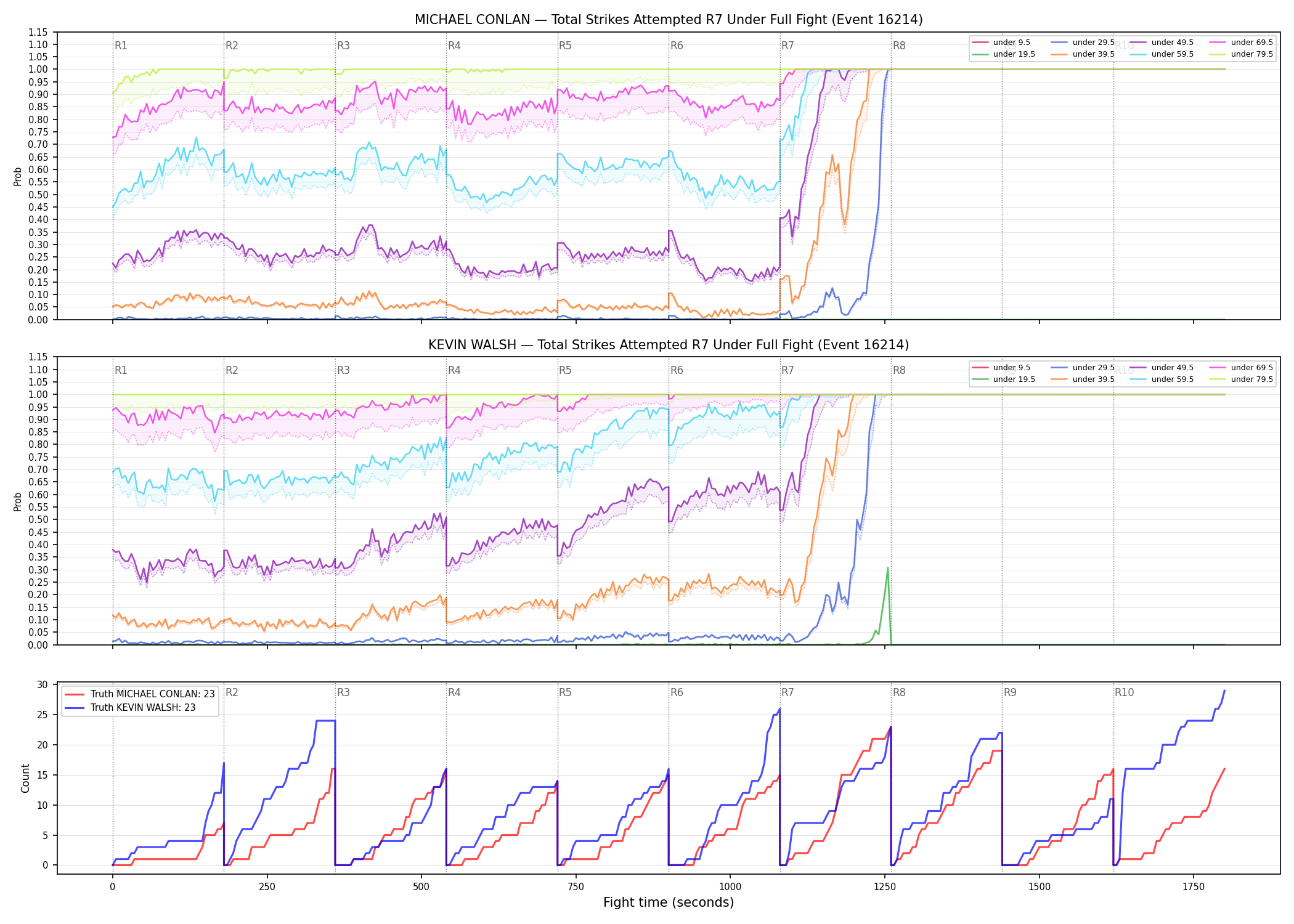Click the 750 tick label on time axis
This screenshot has height=924, width=1294.
tap(576, 887)
